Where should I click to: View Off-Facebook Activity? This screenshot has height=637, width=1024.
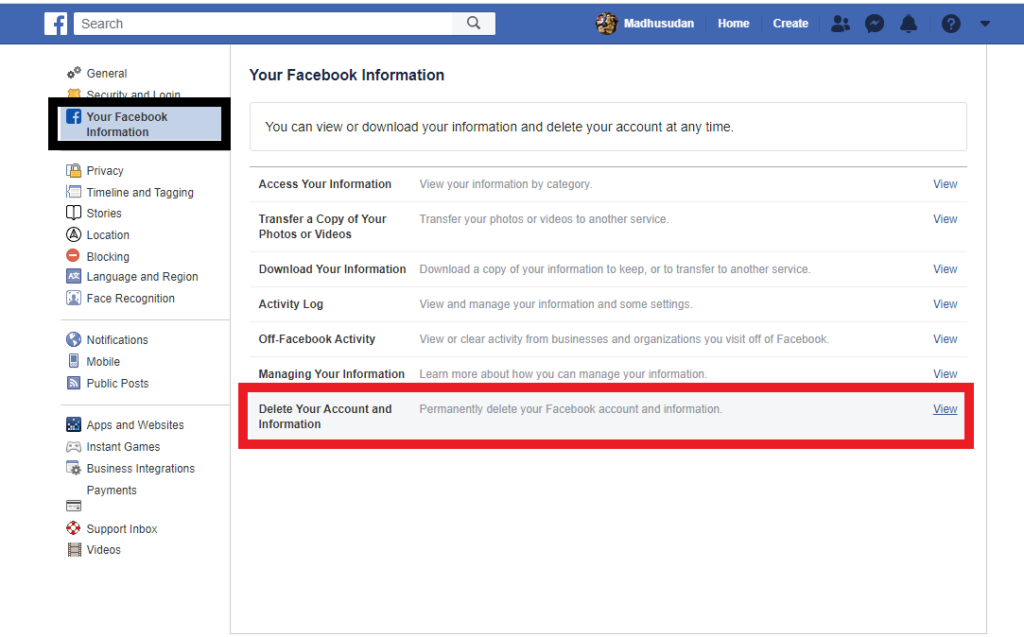pos(945,338)
